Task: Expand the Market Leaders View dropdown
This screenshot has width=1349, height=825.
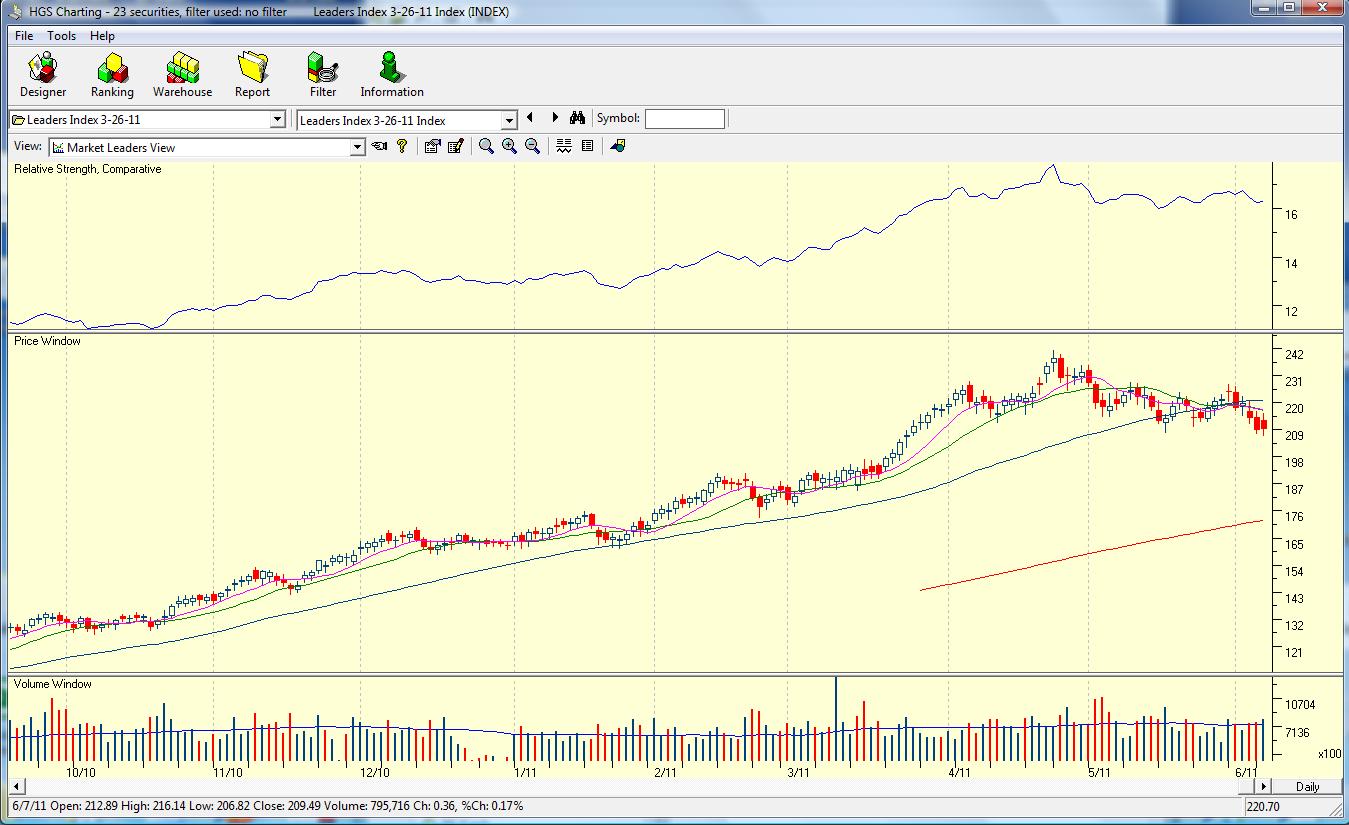Action: click(358, 148)
